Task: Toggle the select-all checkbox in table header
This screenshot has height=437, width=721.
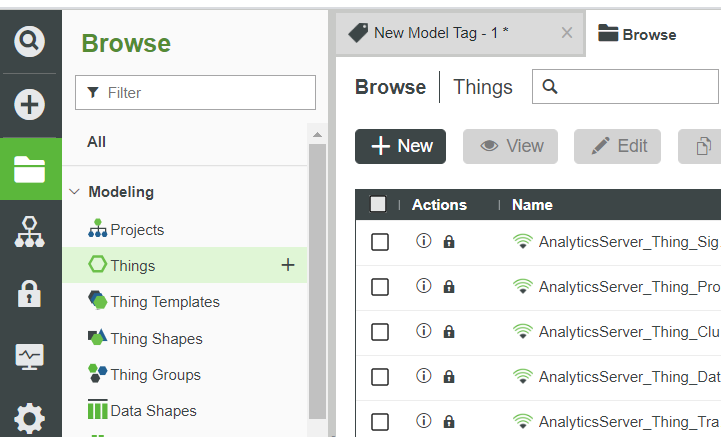Action: [378, 204]
